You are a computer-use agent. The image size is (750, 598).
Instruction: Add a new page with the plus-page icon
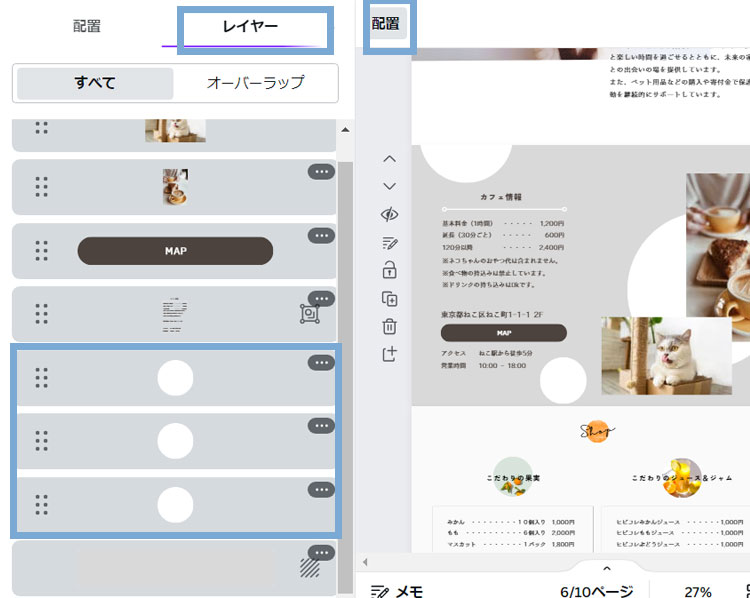[389, 354]
